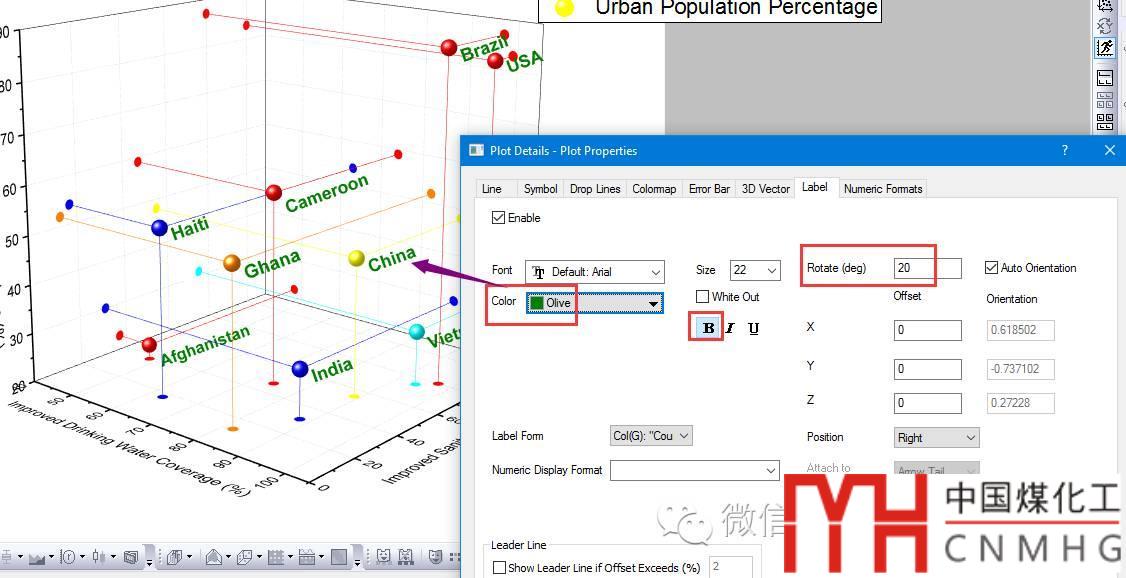Click the 3D surface plot icon
This screenshot has width=1126, height=578.
coord(213,557)
